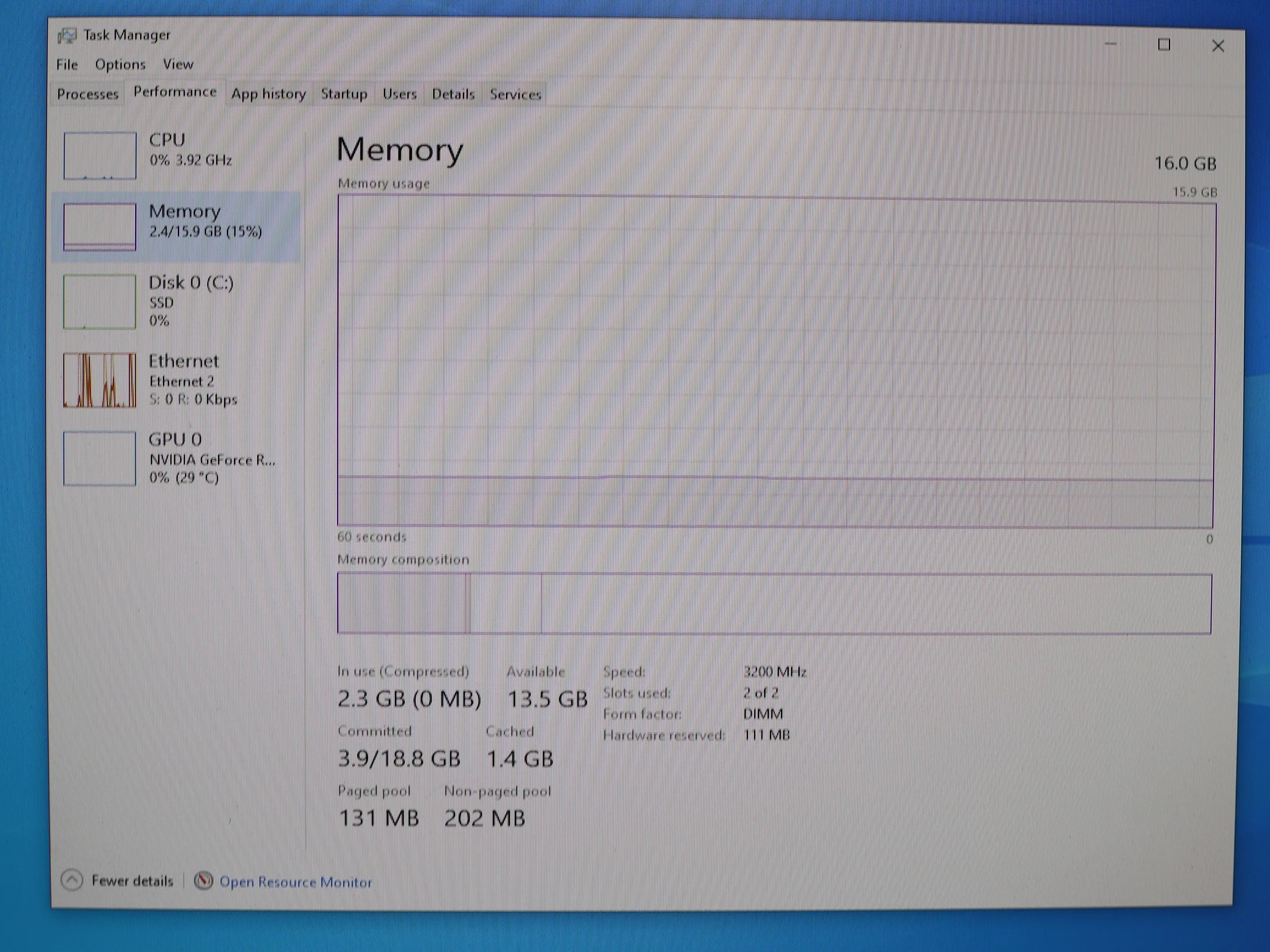Viewport: 1270px width, 952px height.
Task: Select the Disk 0 (C:) graph thumbnail
Action: pyautogui.click(x=100, y=302)
